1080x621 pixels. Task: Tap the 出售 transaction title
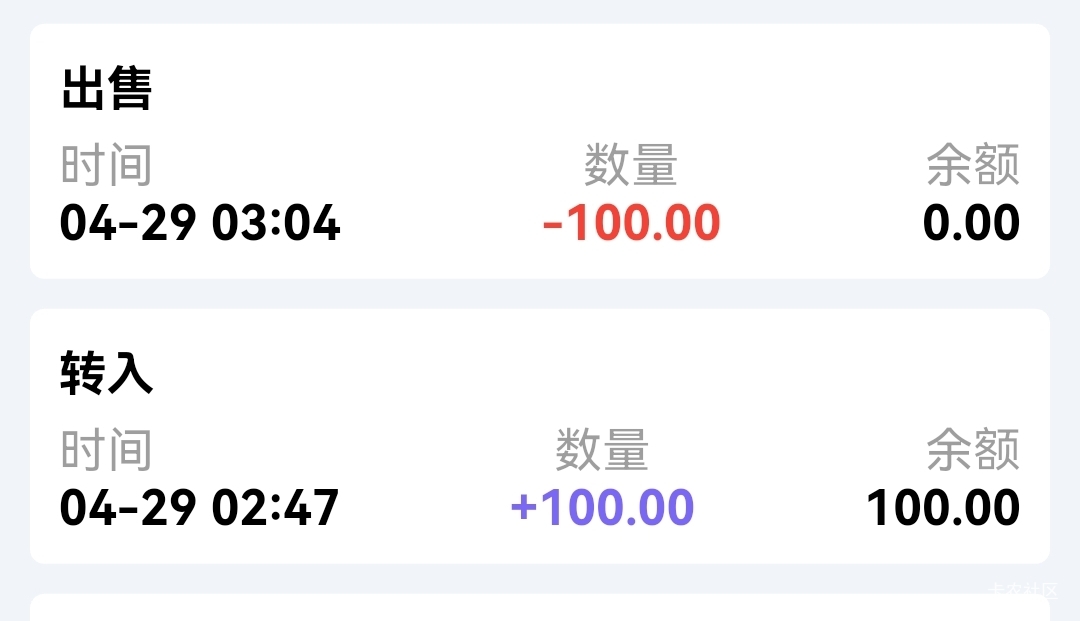106,90
